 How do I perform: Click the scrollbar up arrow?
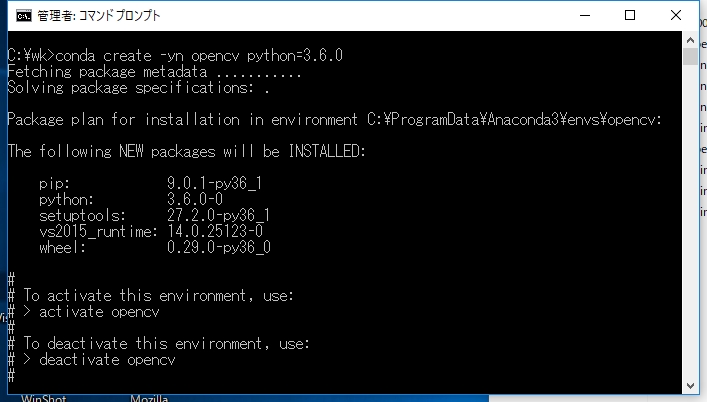(x=690, y=40)
